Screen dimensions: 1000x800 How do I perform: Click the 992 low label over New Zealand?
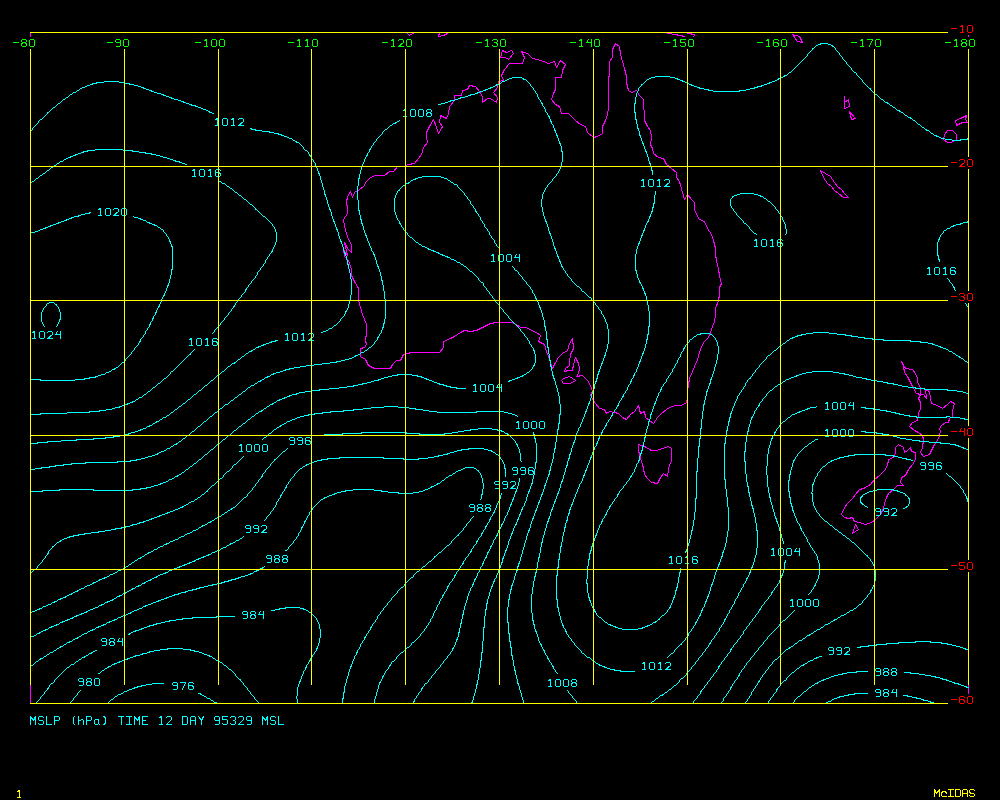point(886,512)
